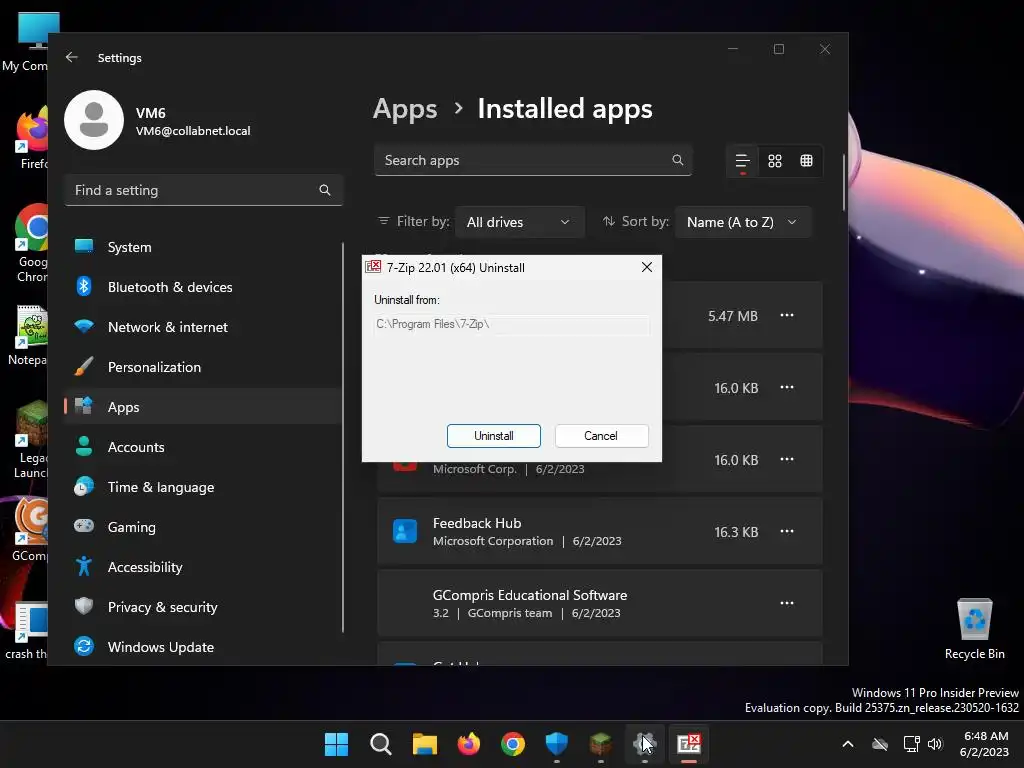The image size is (1024, 768).
Task: Click the Feedback Hub app icon
Action: [405, 531]
